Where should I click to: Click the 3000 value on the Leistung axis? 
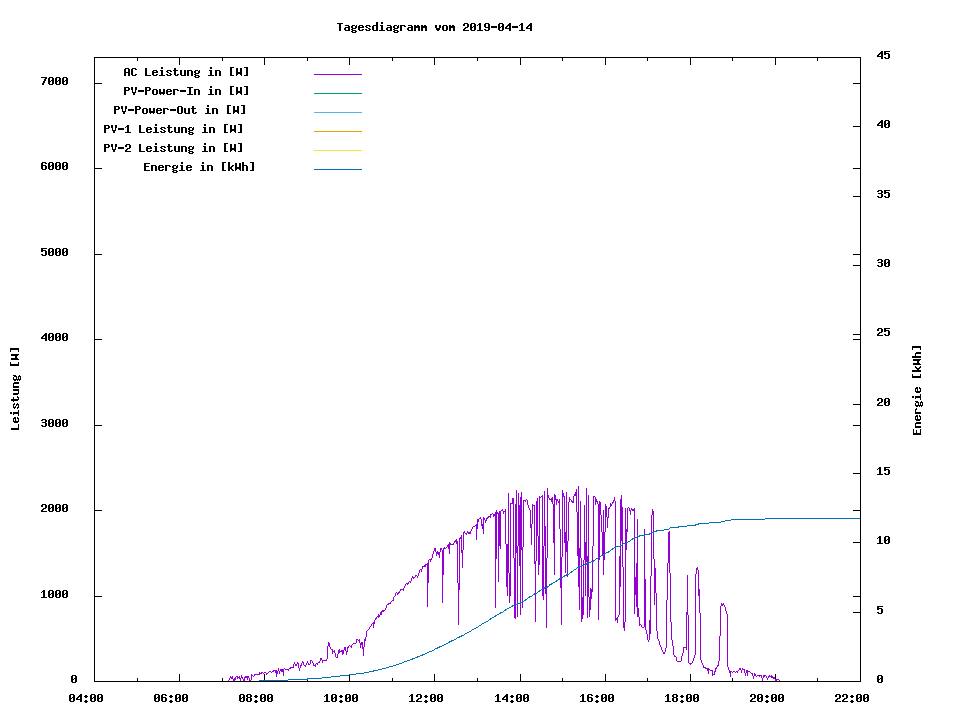pos(54,424)
